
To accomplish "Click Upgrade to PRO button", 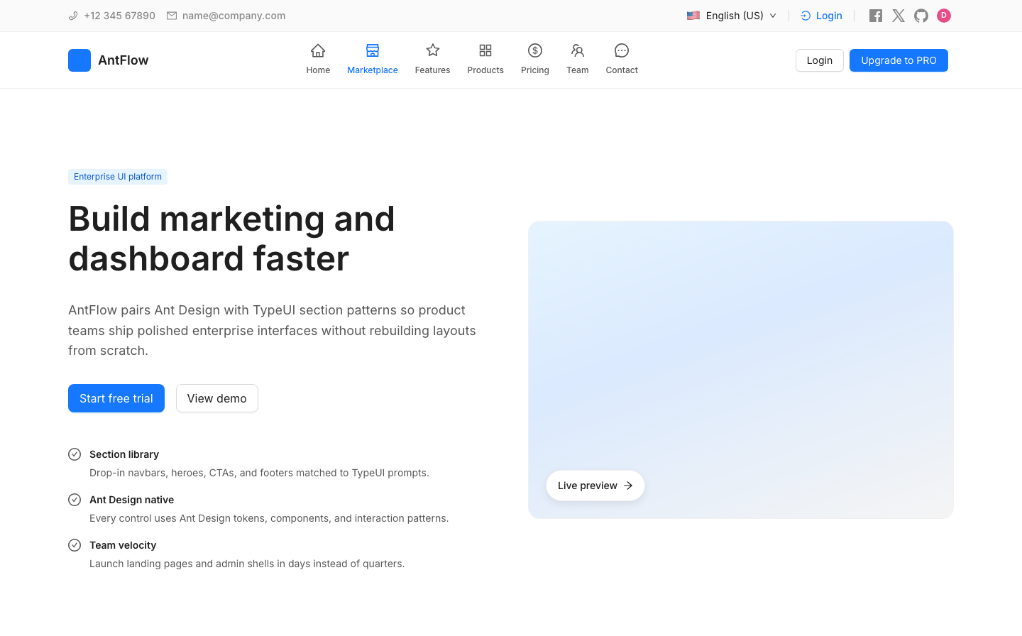I will point(898,60).
